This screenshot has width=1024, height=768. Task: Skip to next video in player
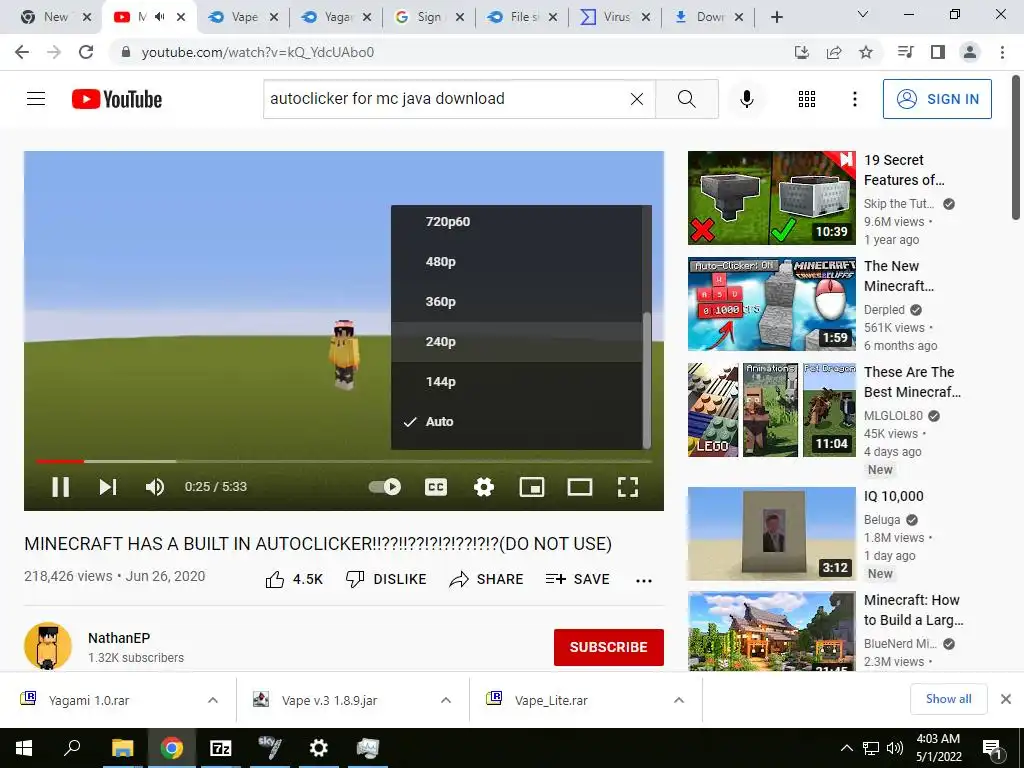coord(108,487)
